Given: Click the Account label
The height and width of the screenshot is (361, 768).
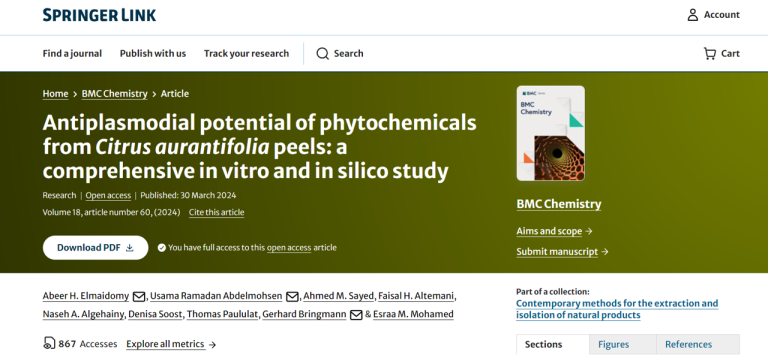Looking at the screenshot, I should 722,15.
